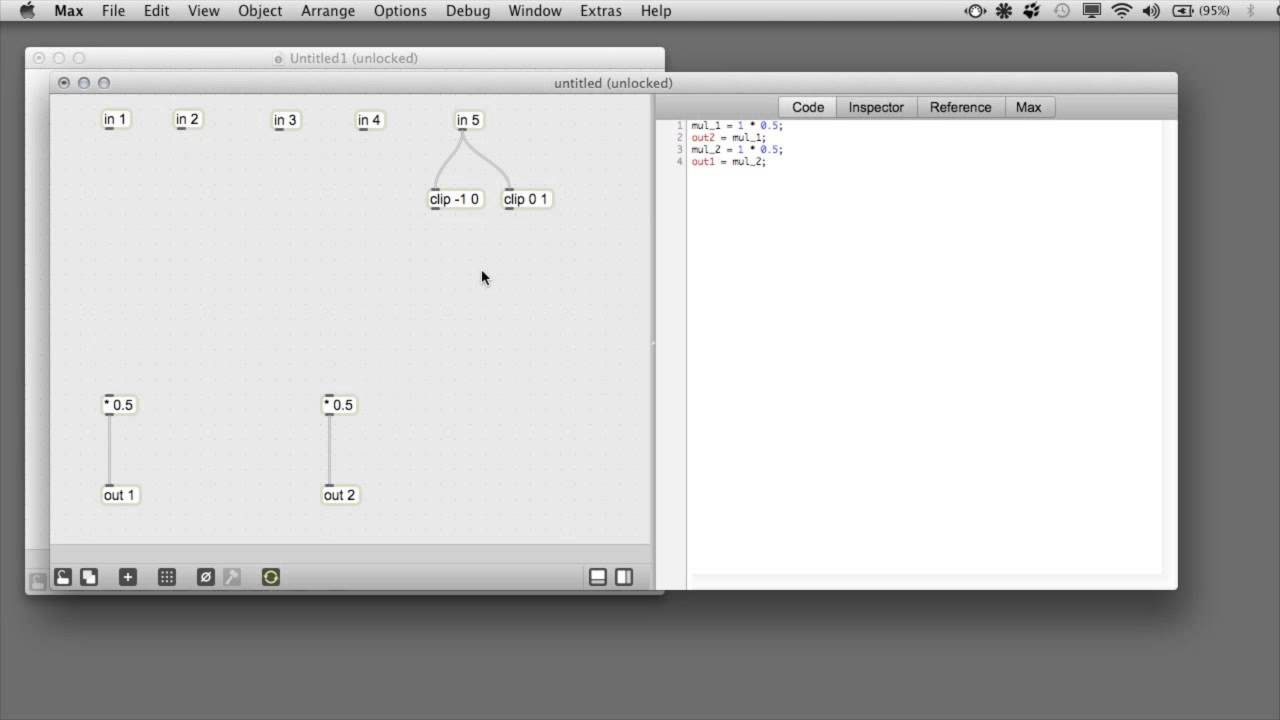This screenshot has width=1280, height=720.
Task: Toggle the bottom panel view icon
Action: click(x=598, y=577)
